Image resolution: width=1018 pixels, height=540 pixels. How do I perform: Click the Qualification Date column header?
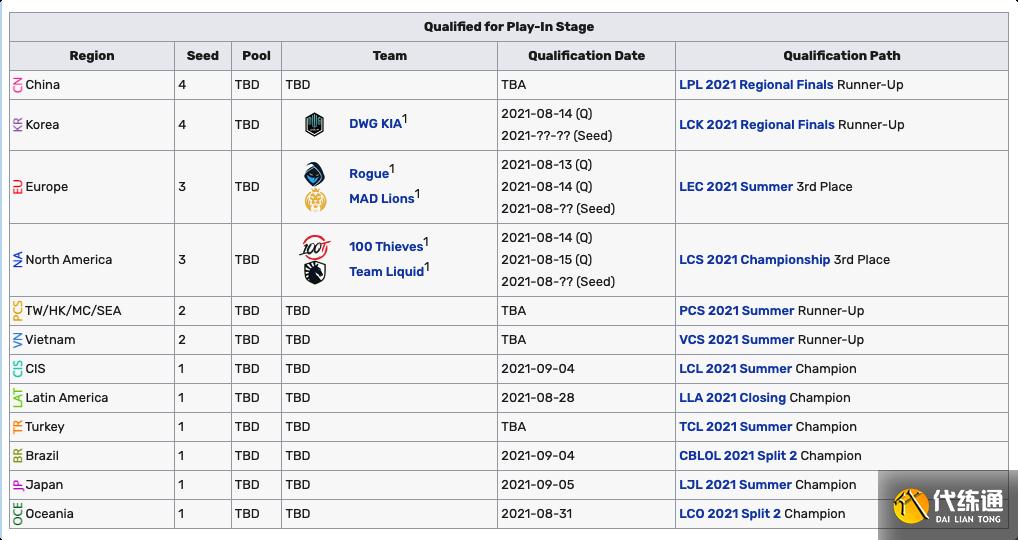(586, 56)
